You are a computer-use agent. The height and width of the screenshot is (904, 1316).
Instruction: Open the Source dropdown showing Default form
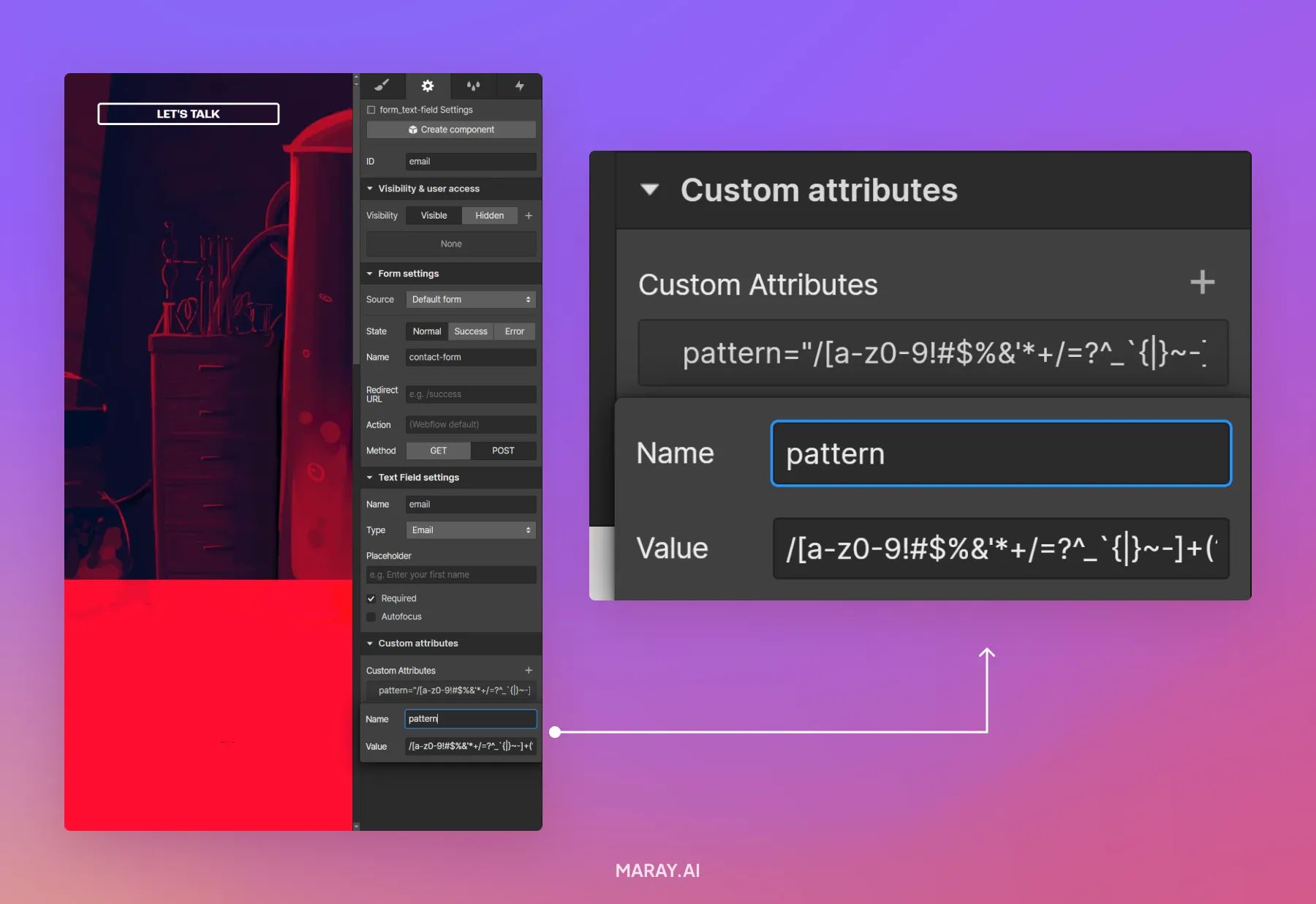click(x=470, y=299)
